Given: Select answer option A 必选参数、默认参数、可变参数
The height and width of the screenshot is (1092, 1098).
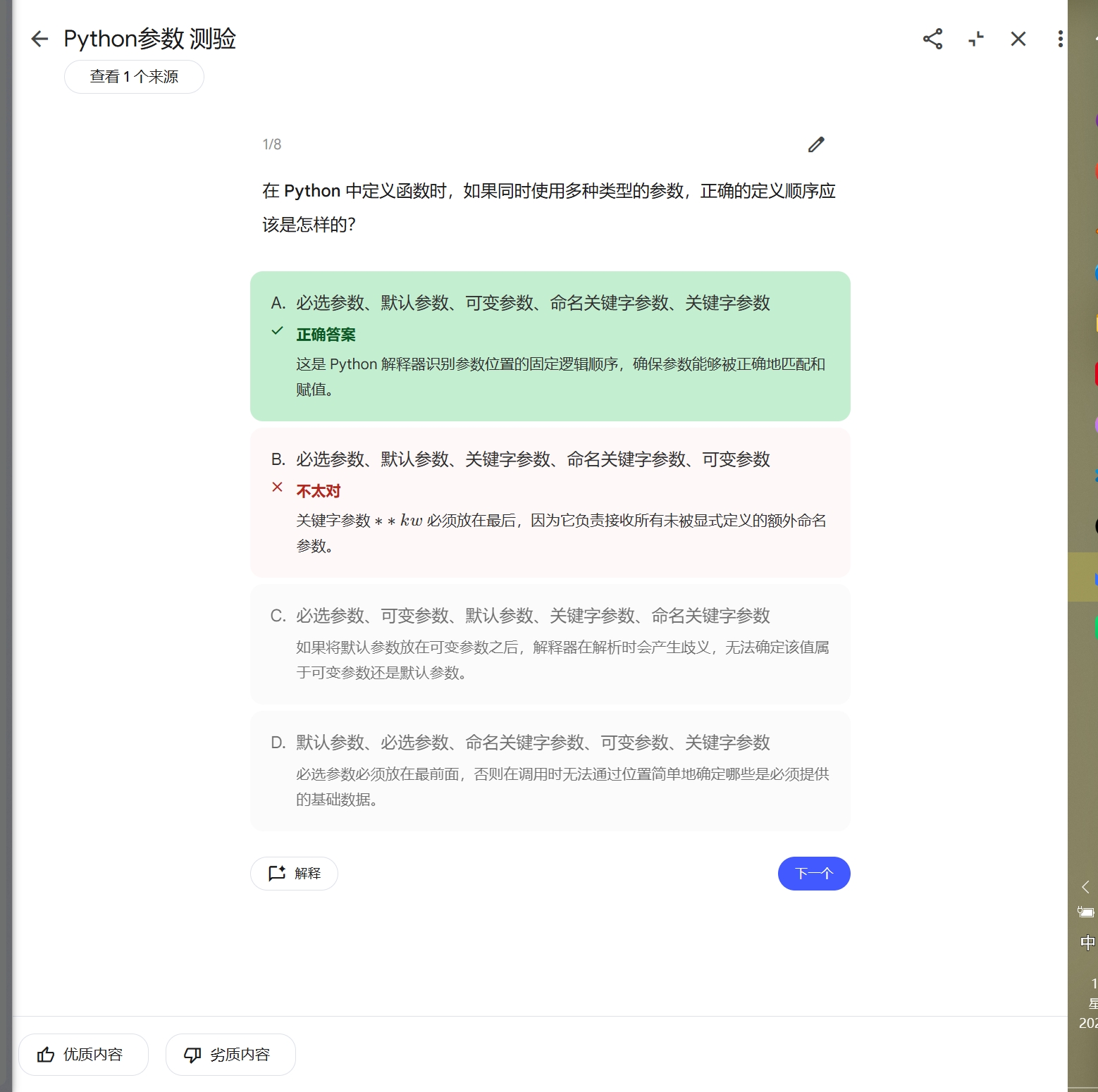Looking at the screenshot, I should coord(550,346).
